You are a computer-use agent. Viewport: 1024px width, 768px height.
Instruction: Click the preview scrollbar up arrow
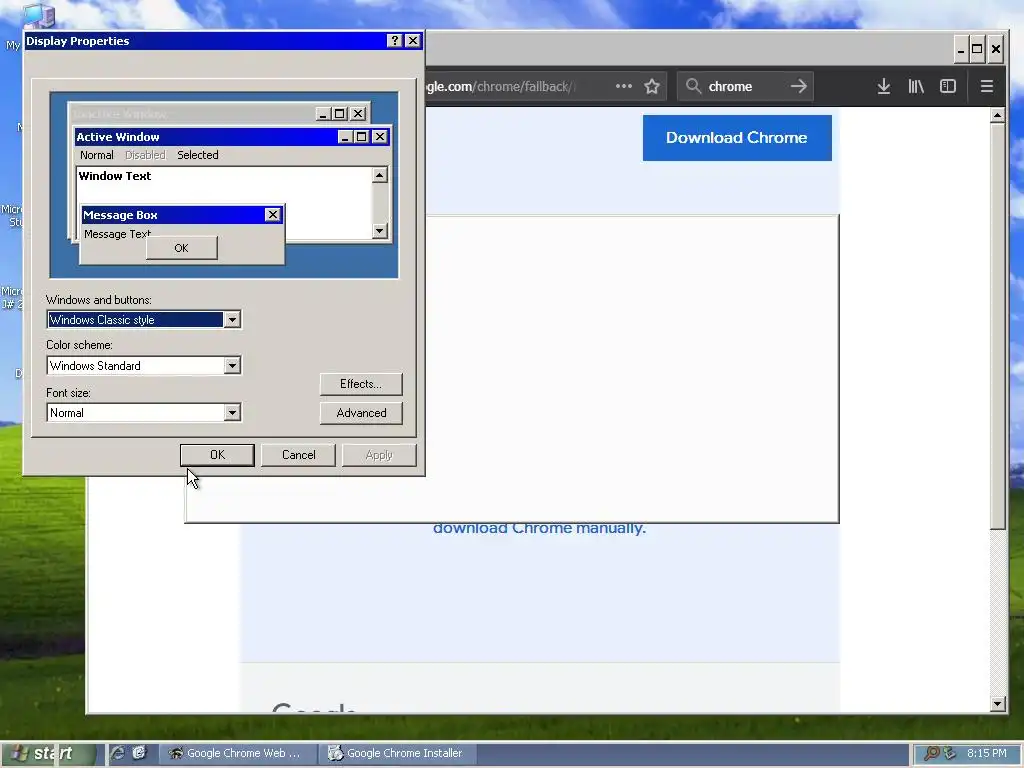tap(379, 175)
